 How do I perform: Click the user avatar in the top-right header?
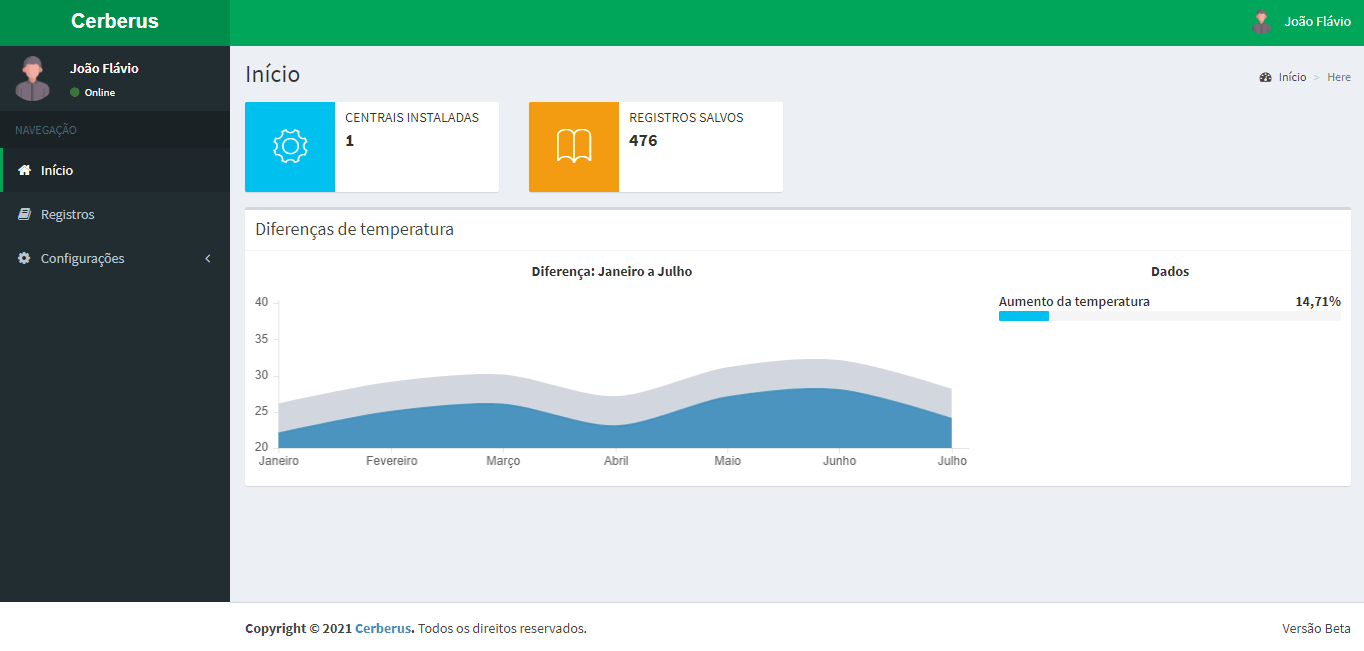pyautogui.click(x=1262, y=22)
